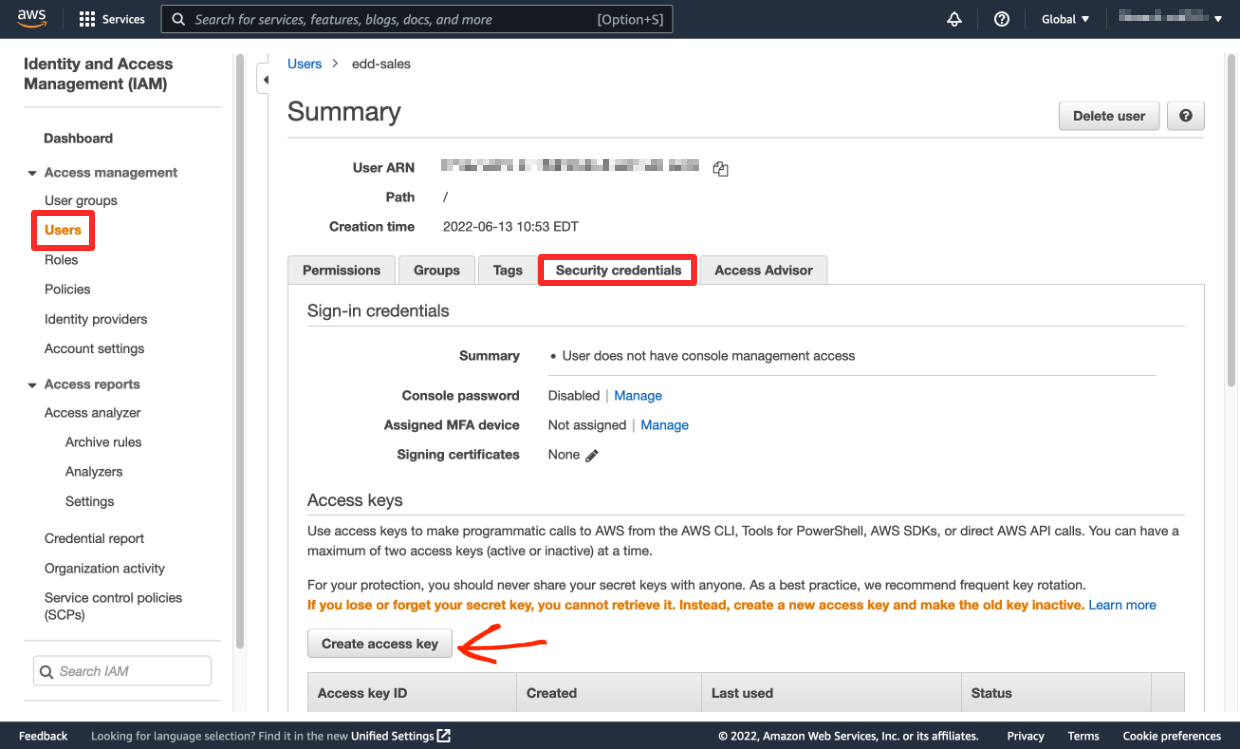Image resolution: width=1240 pixels, height=749 pixels.
Task: Click the Search IAM input field
Action: click(121, 670)
